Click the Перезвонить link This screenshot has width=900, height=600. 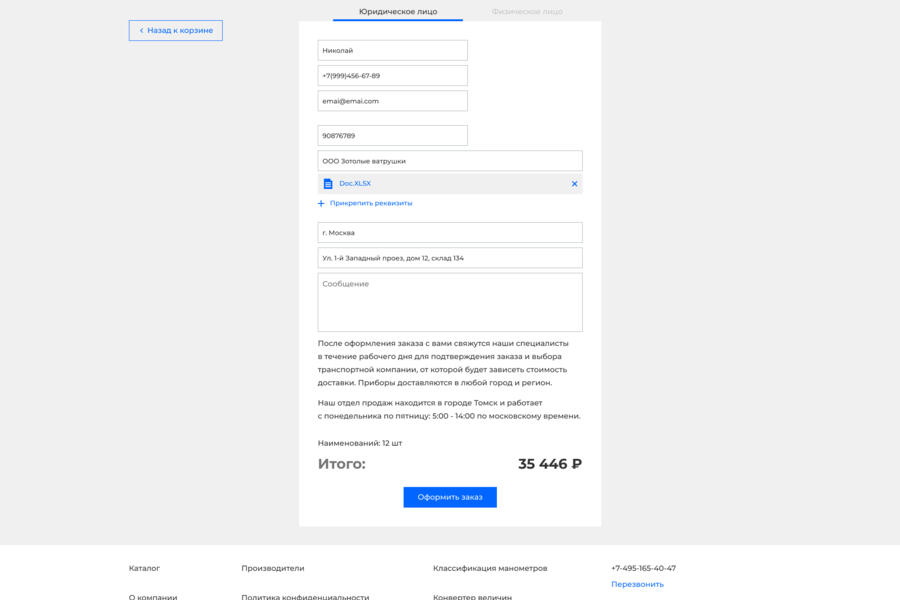coord(638,582)
